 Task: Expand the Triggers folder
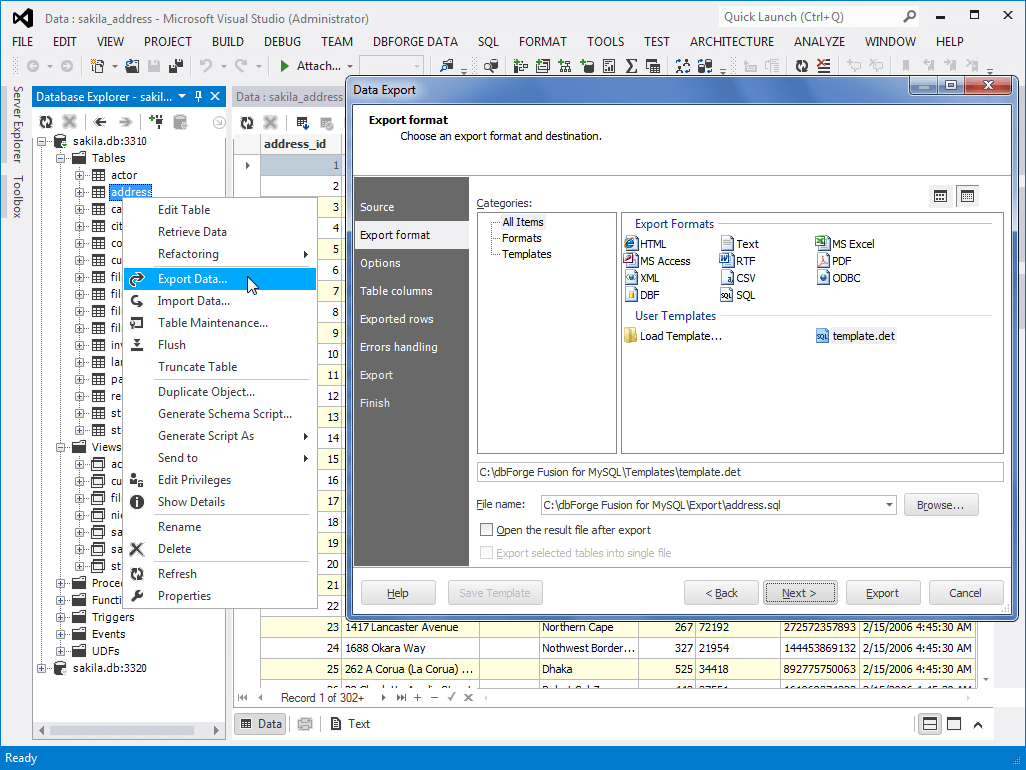tap(60, 617)
